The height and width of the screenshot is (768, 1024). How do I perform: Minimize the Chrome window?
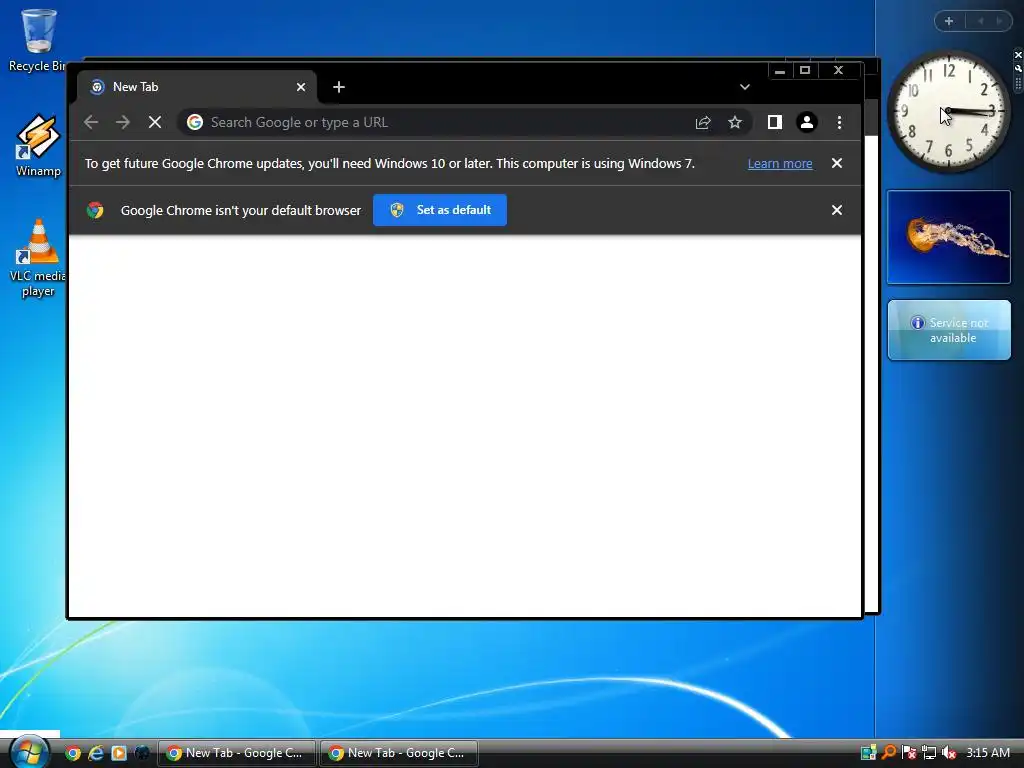pos(779,71)
